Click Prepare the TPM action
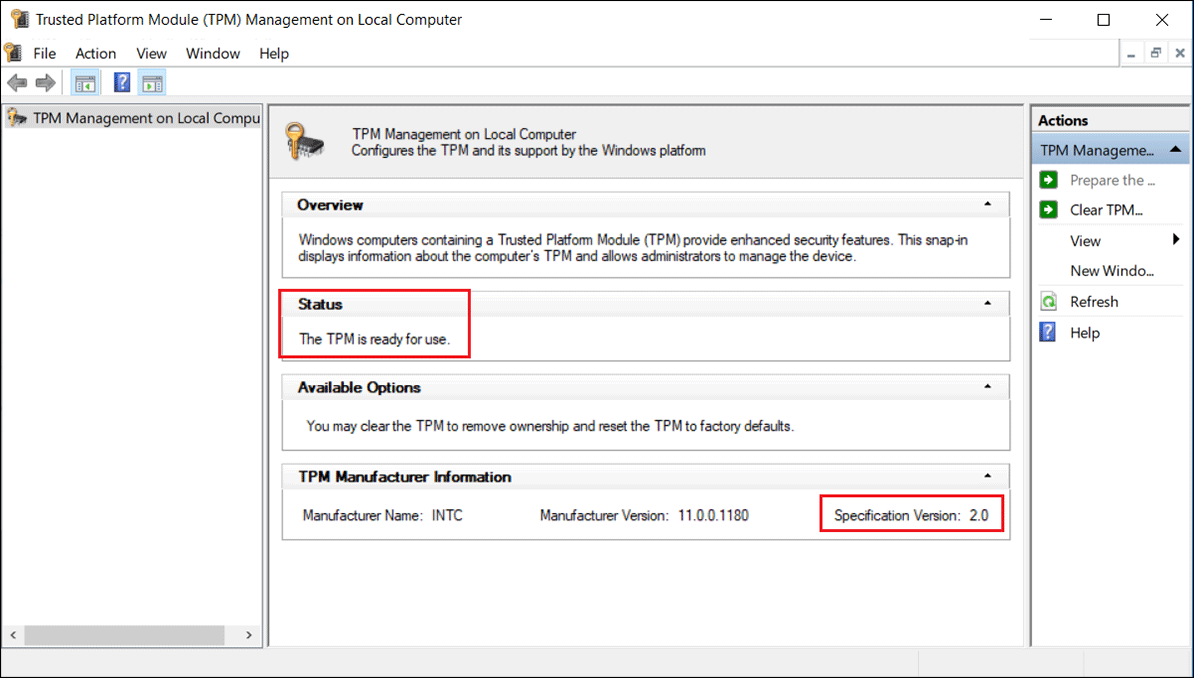Image resolution: width=1194 pixels, height=678 pixels. (x=1113, y=181)
